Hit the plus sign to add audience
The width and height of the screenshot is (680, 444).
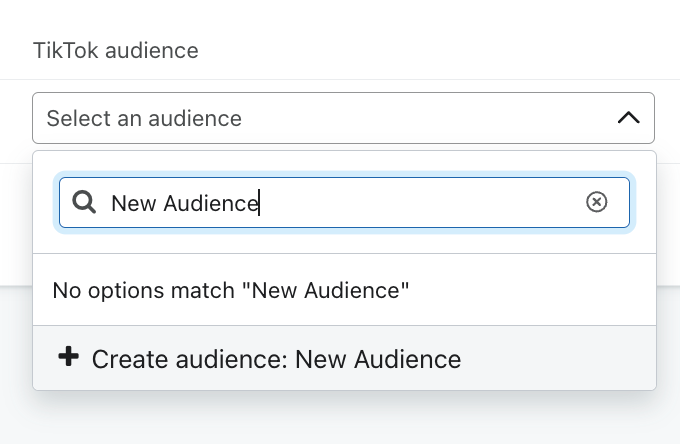68,357
